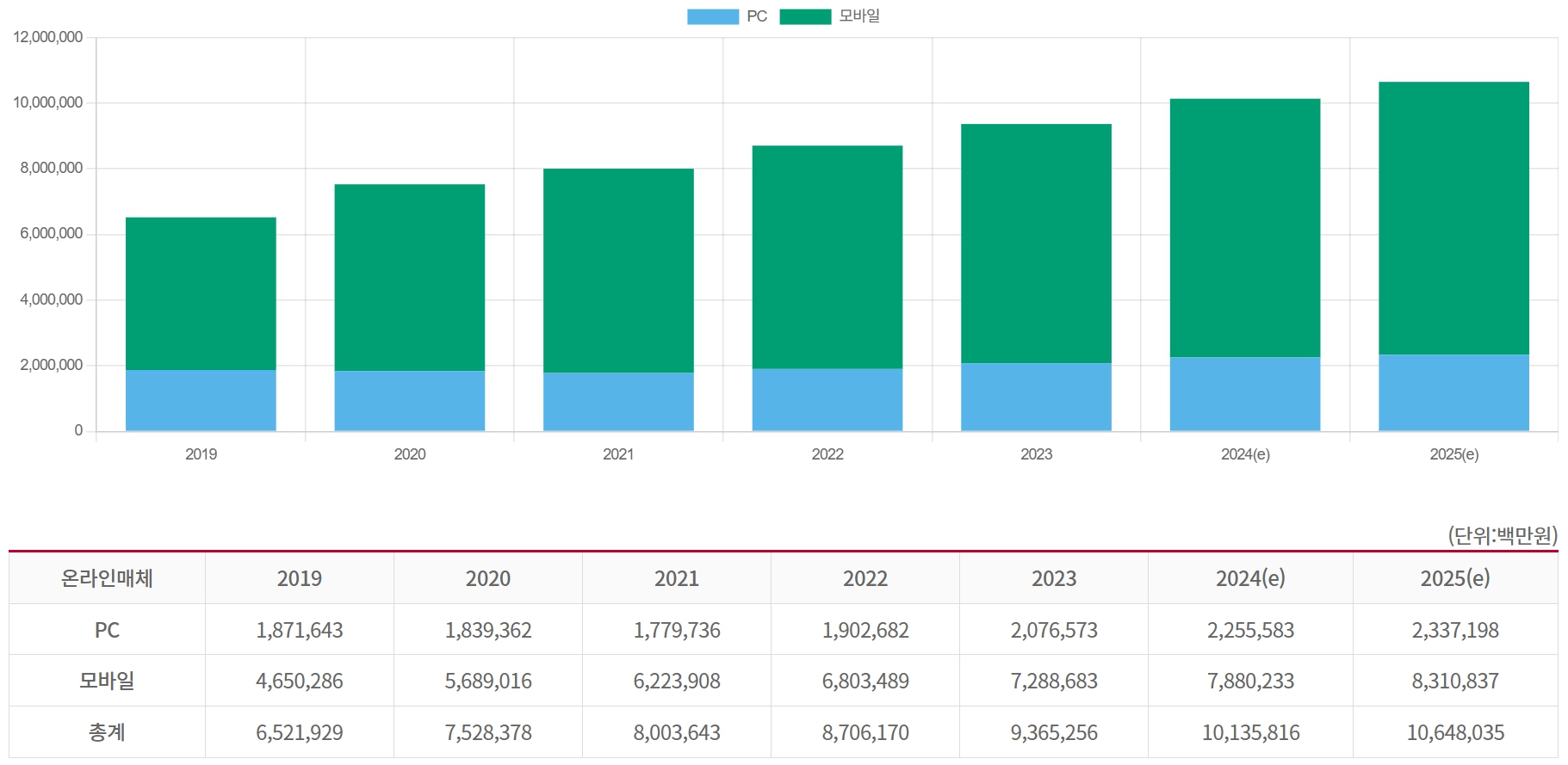Image resolution: width=1568 pixels, height=765 pixels.
Task: Hide 모바일 series via its legend label
Action: 859,16
